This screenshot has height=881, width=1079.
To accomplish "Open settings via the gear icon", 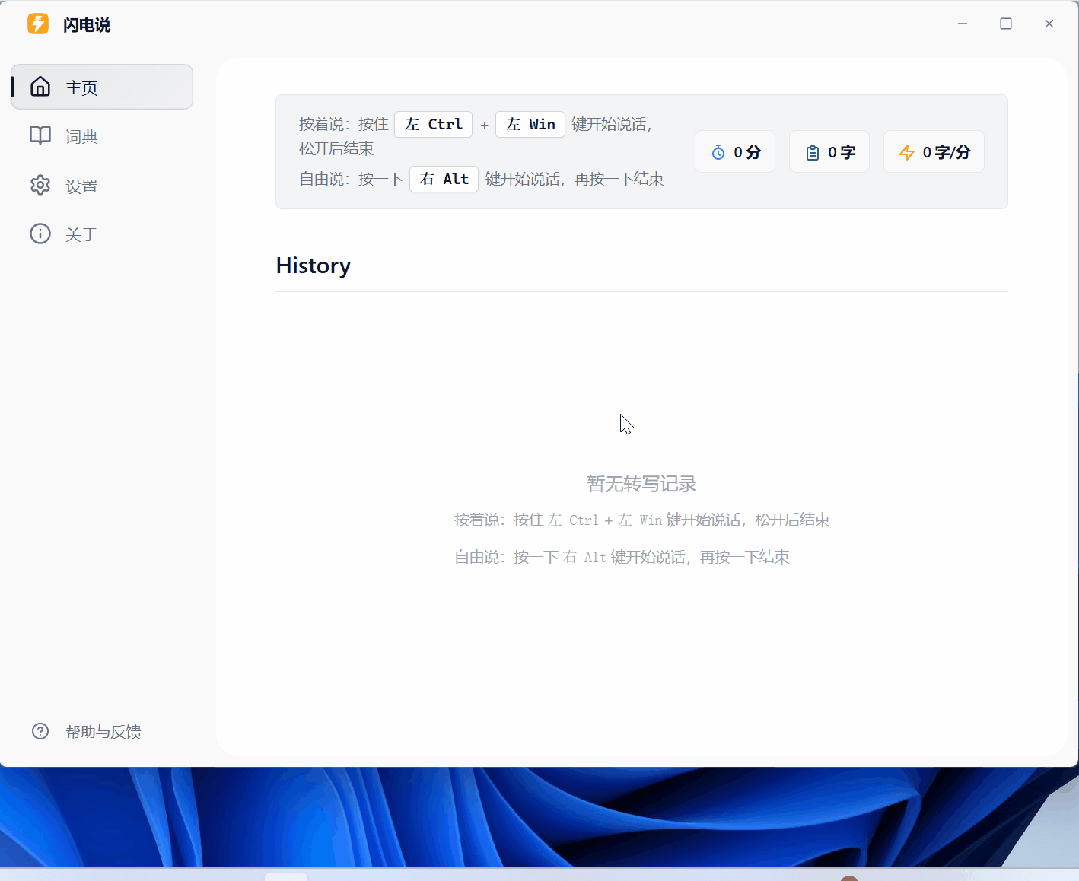I will [x=40, y=184].
